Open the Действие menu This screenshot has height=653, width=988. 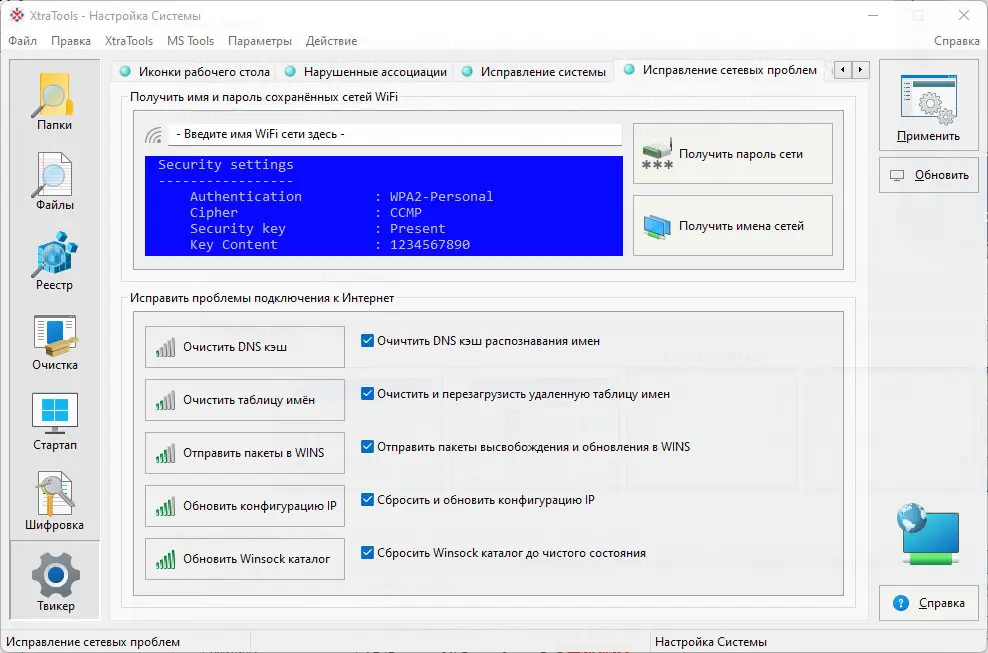pos(331,41)
